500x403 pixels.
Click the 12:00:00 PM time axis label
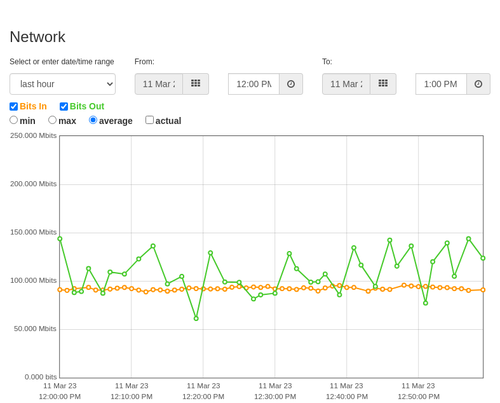60,397
